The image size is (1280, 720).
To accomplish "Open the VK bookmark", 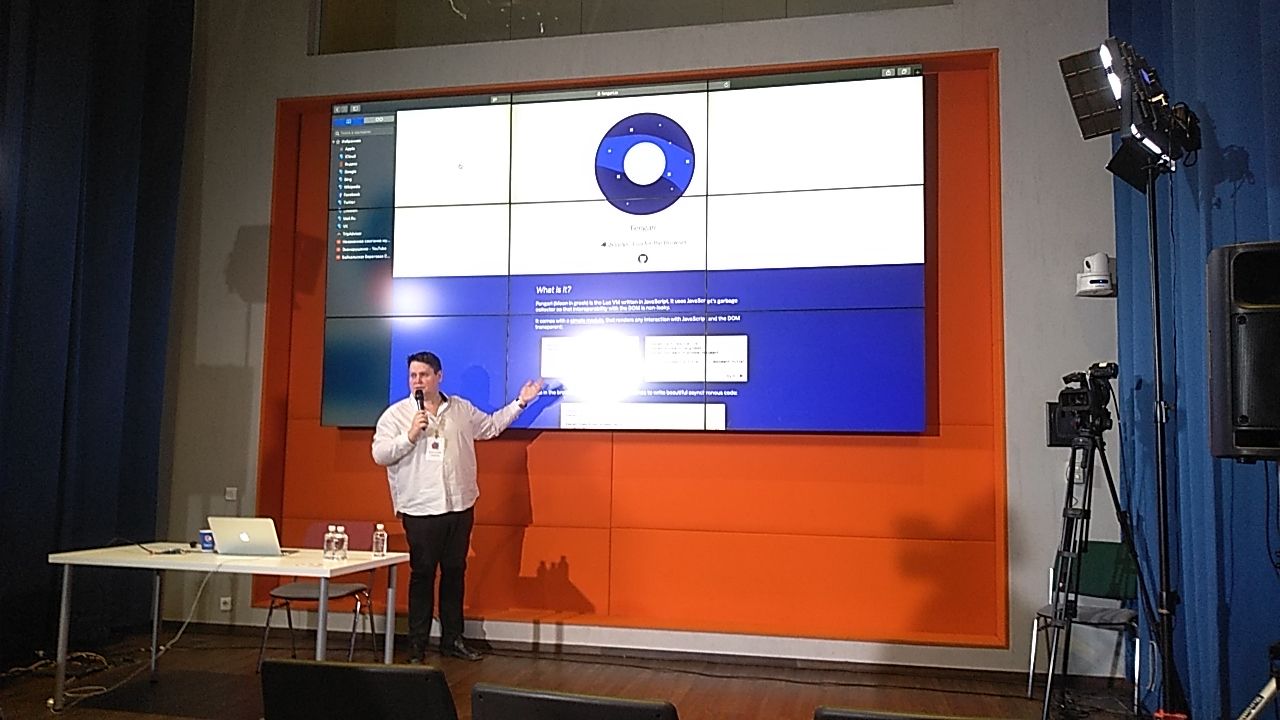I will 345,226.
